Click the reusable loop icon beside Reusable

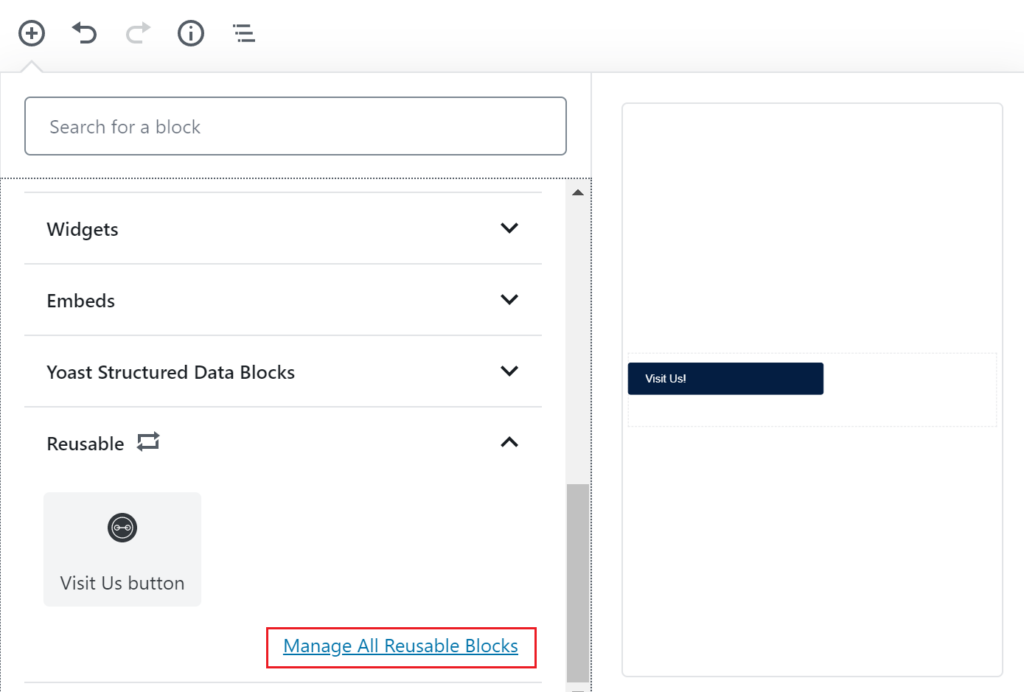pyautogui.click(x=148, y=442)
